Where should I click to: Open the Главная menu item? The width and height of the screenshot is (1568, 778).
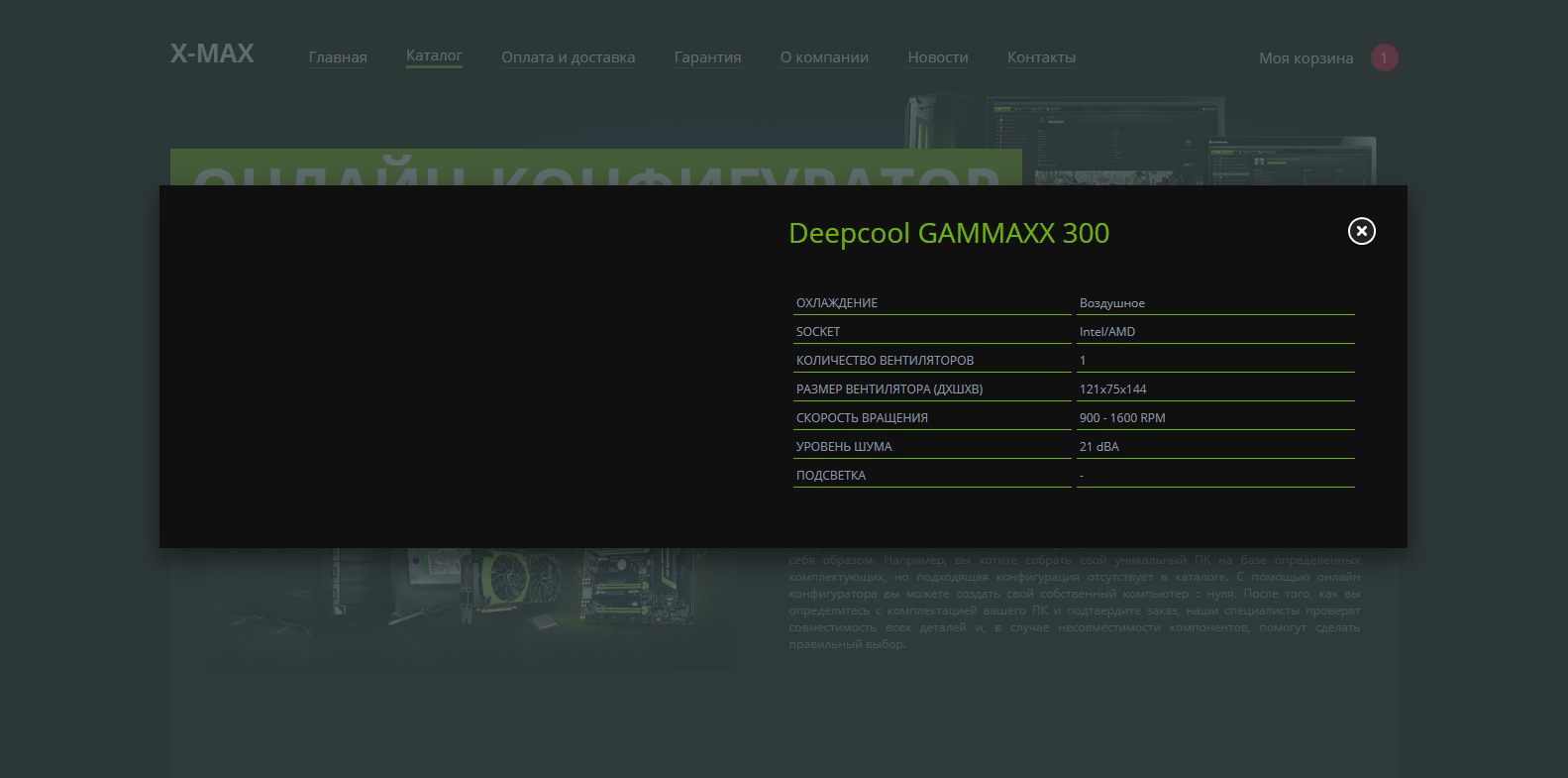click(x=338, y=57)
